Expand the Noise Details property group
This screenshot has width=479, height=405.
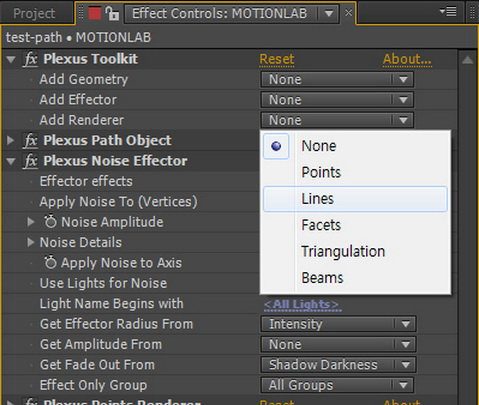click(31, 242)
